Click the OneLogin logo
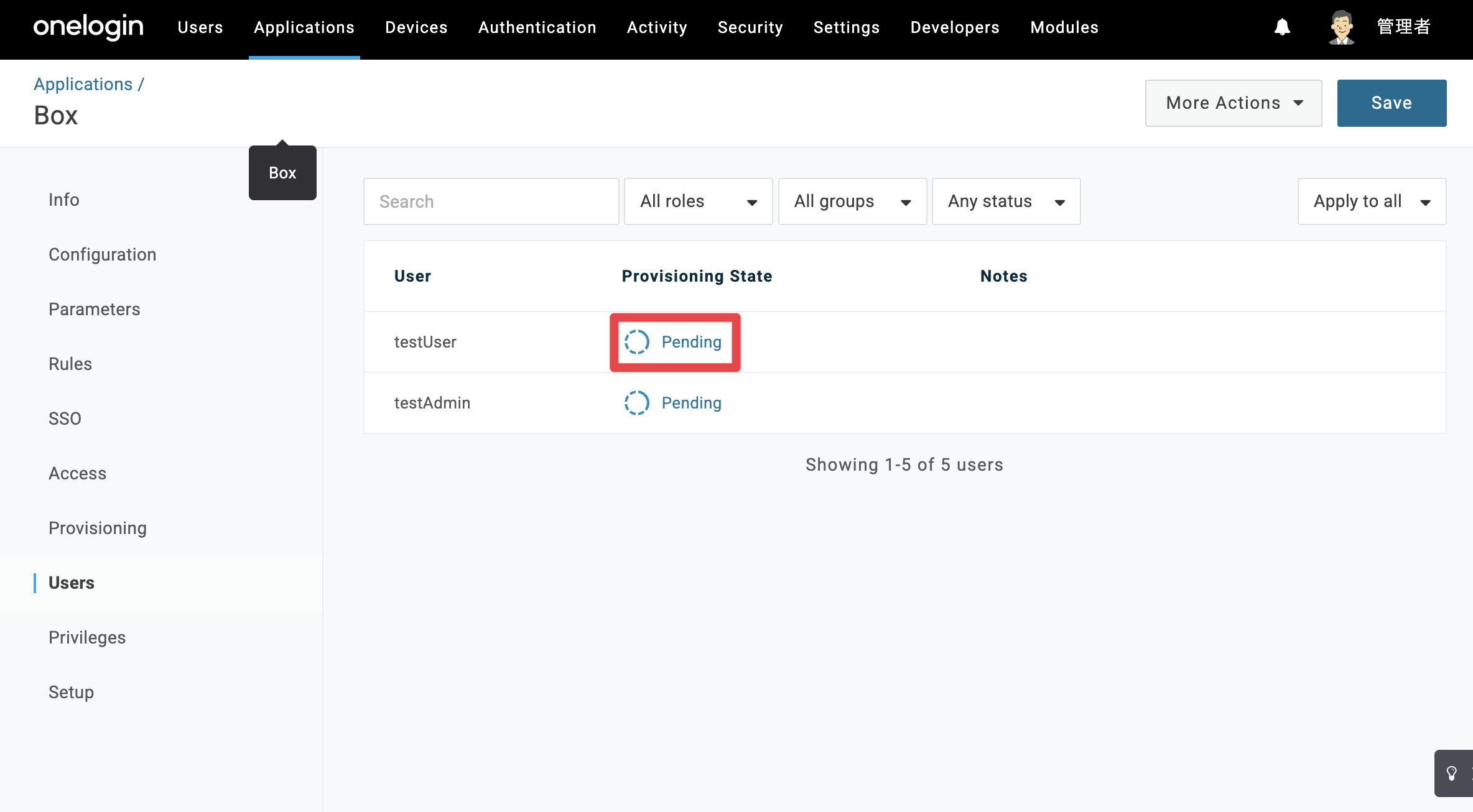The image size is (1473, 812). (88, 27)
